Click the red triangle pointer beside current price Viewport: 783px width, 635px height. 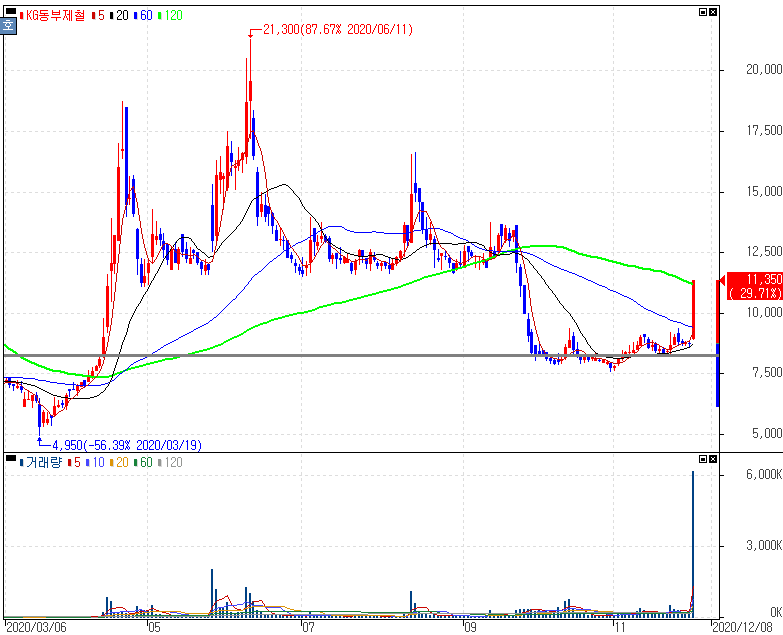coord(722,280)
